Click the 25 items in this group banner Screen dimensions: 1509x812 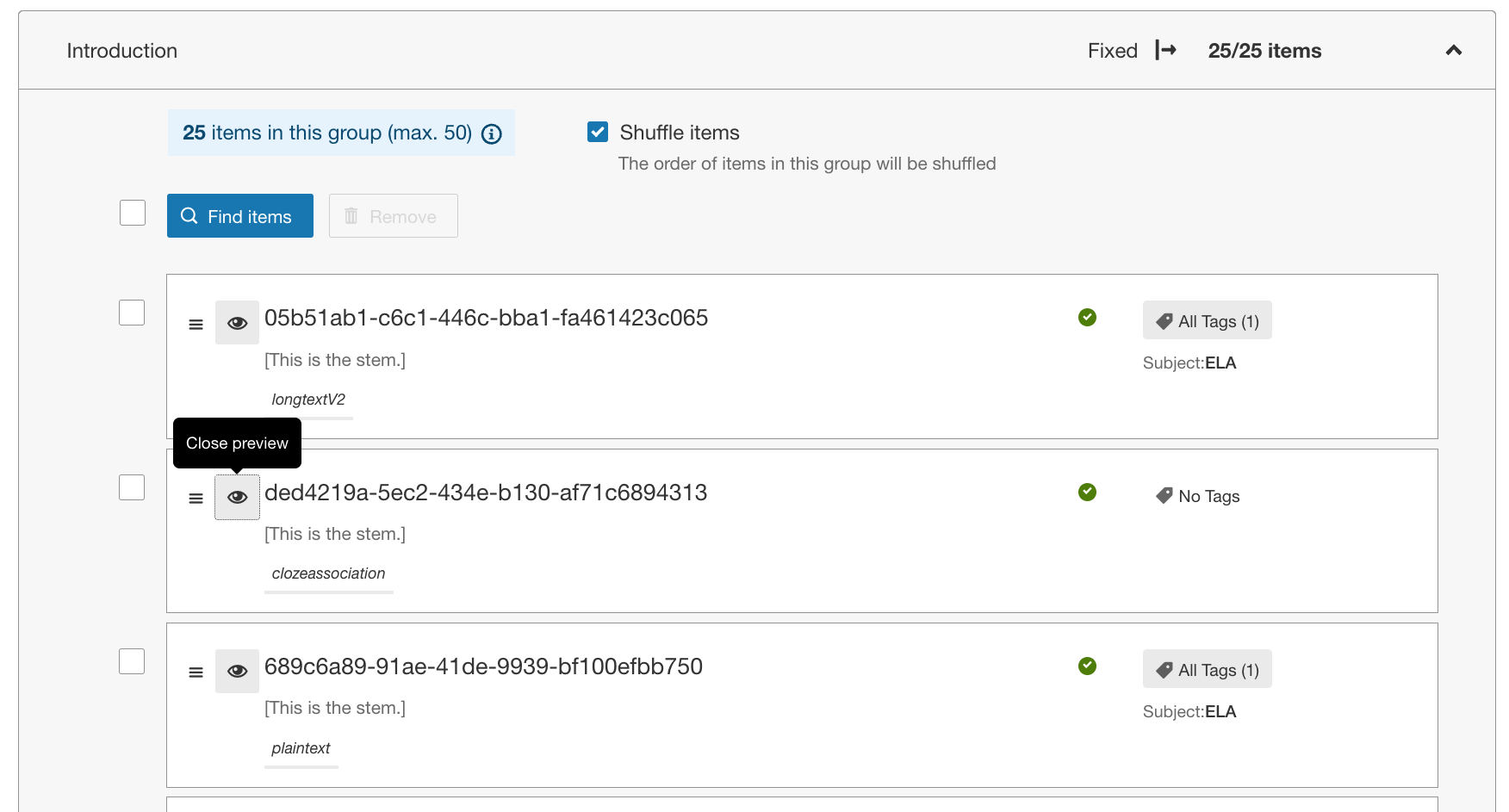coord(341,133)
